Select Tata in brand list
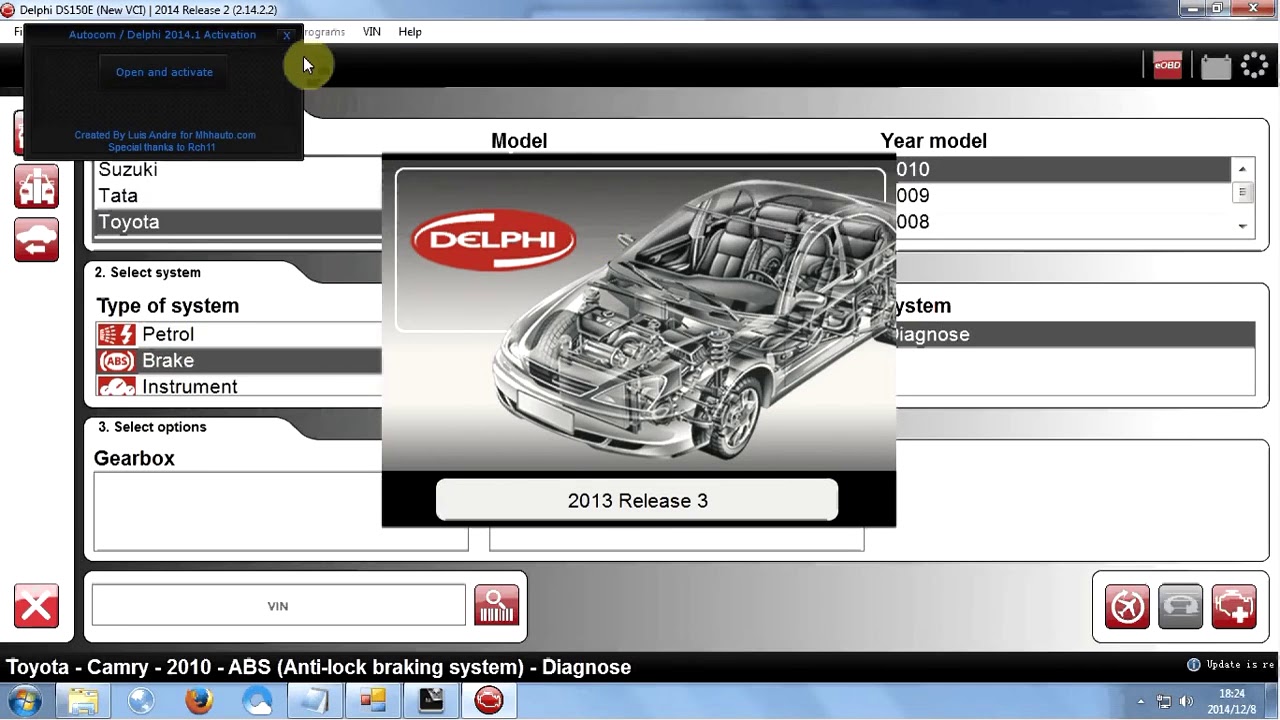Viewport: 1280px width, 720px height. point(238,196)
